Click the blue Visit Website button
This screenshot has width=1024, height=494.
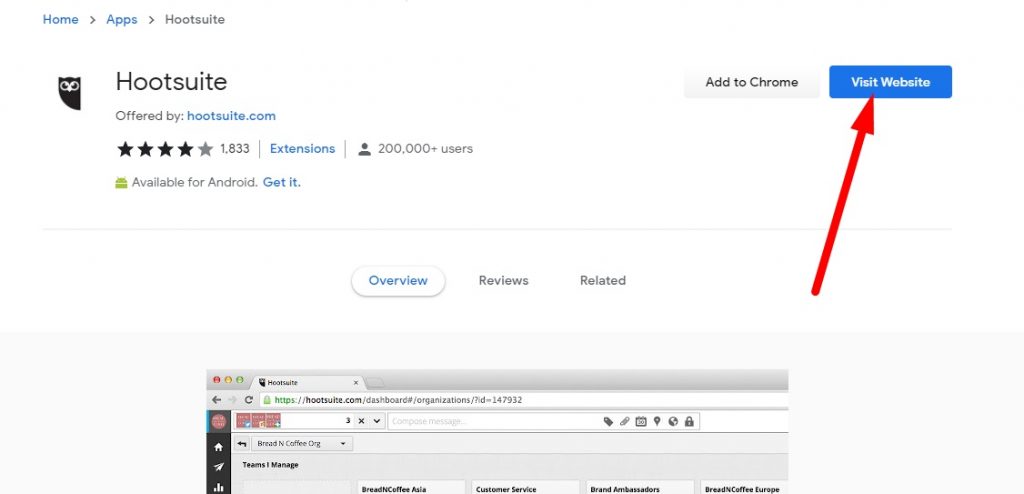pos(890,82)
